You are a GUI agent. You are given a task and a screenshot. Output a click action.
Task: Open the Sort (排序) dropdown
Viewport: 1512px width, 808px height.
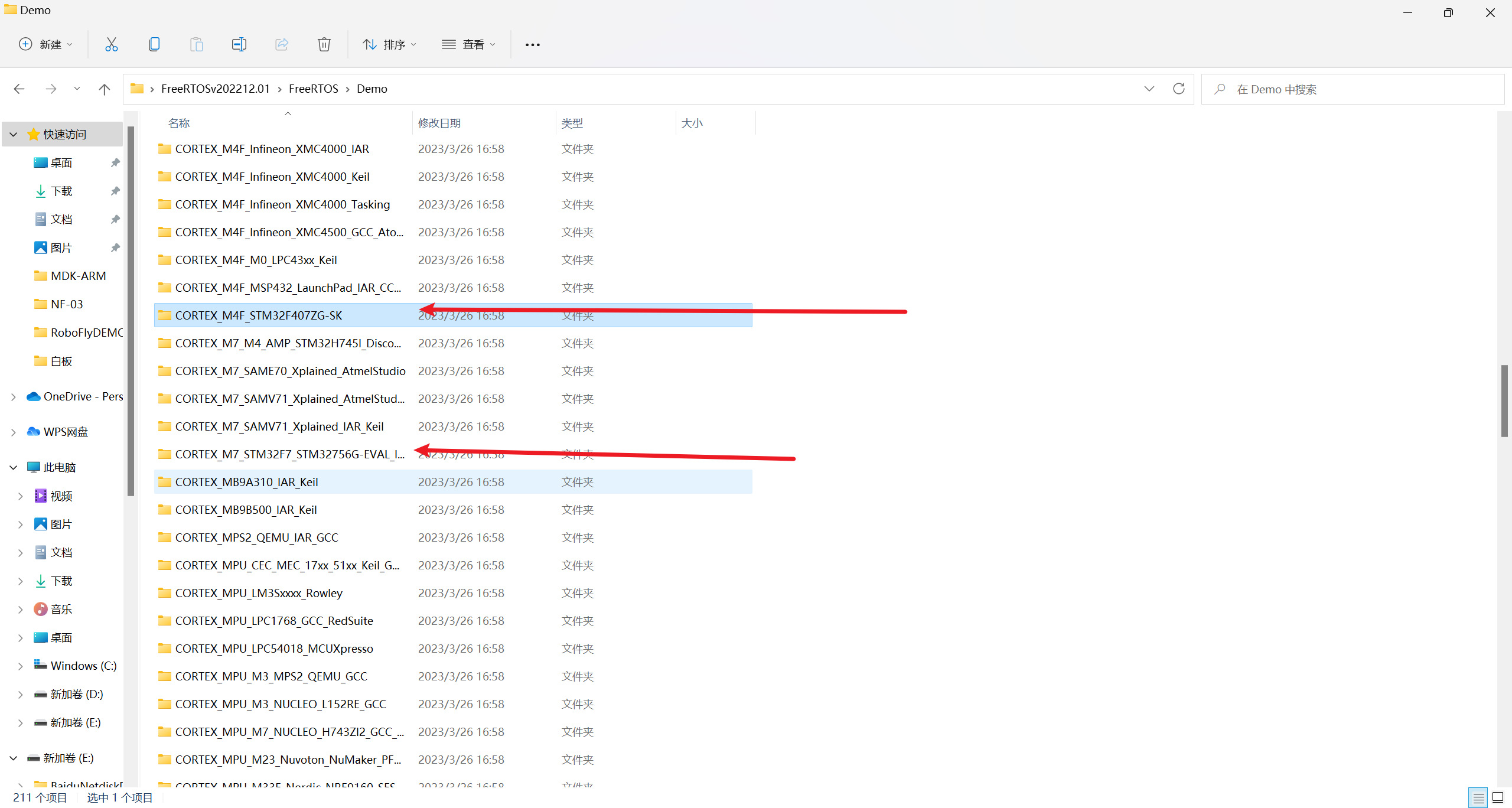tap(390, 44)
